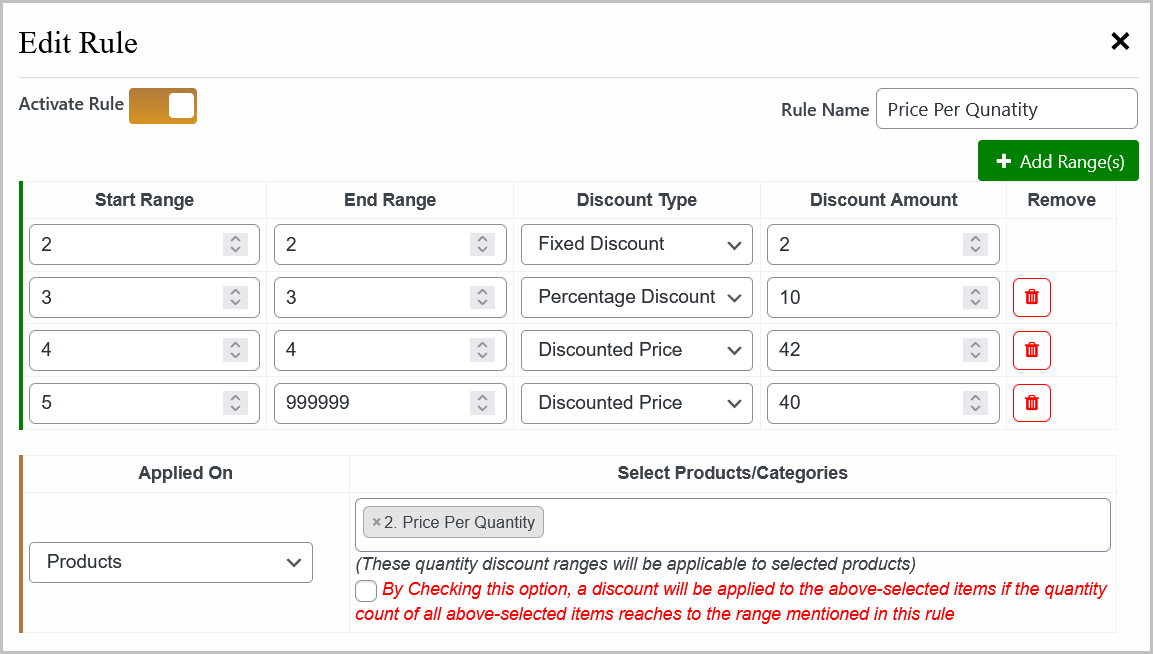Screen dimensions: 1153x654
Task: Click the Add Range(s) button
Action: pyautogui.click(x=1058, y=160)
